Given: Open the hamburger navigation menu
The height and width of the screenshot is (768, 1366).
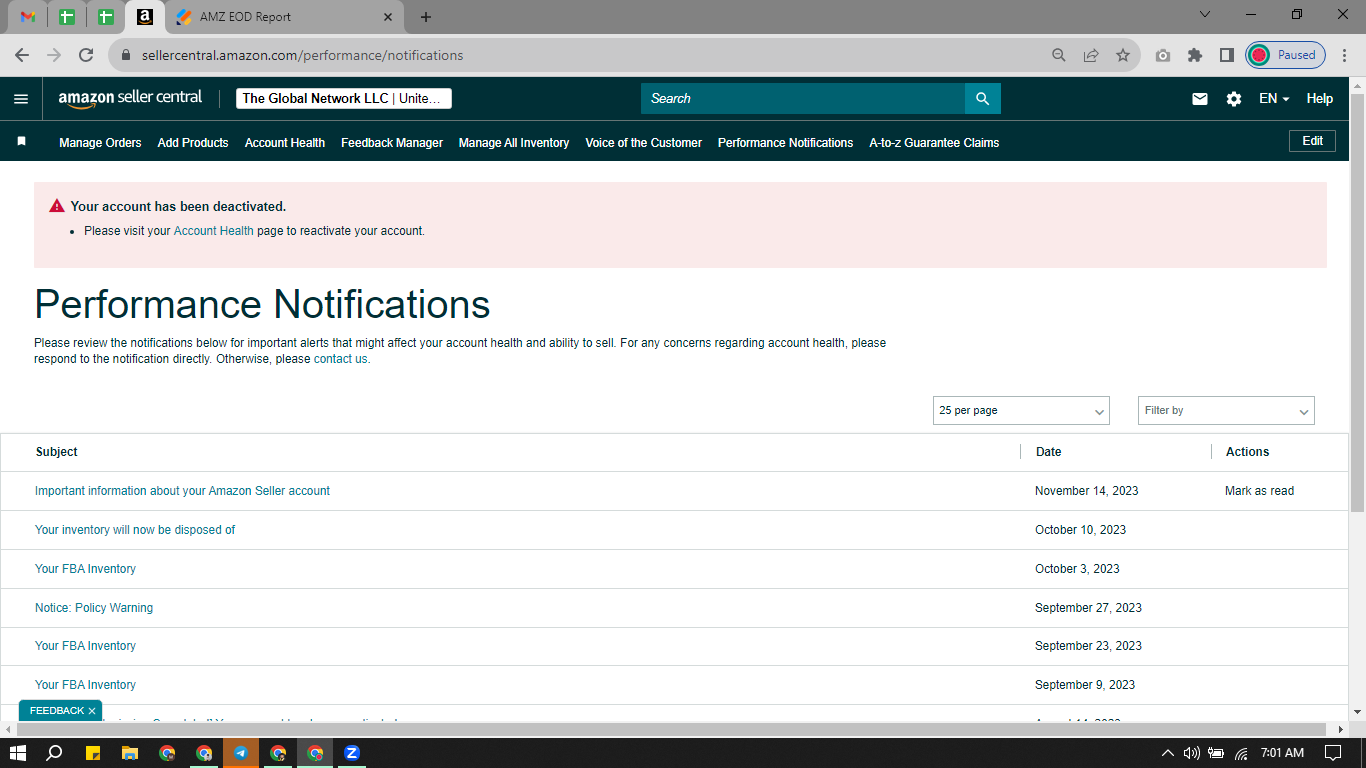Looking at the screenshot, I should [21, 99].
